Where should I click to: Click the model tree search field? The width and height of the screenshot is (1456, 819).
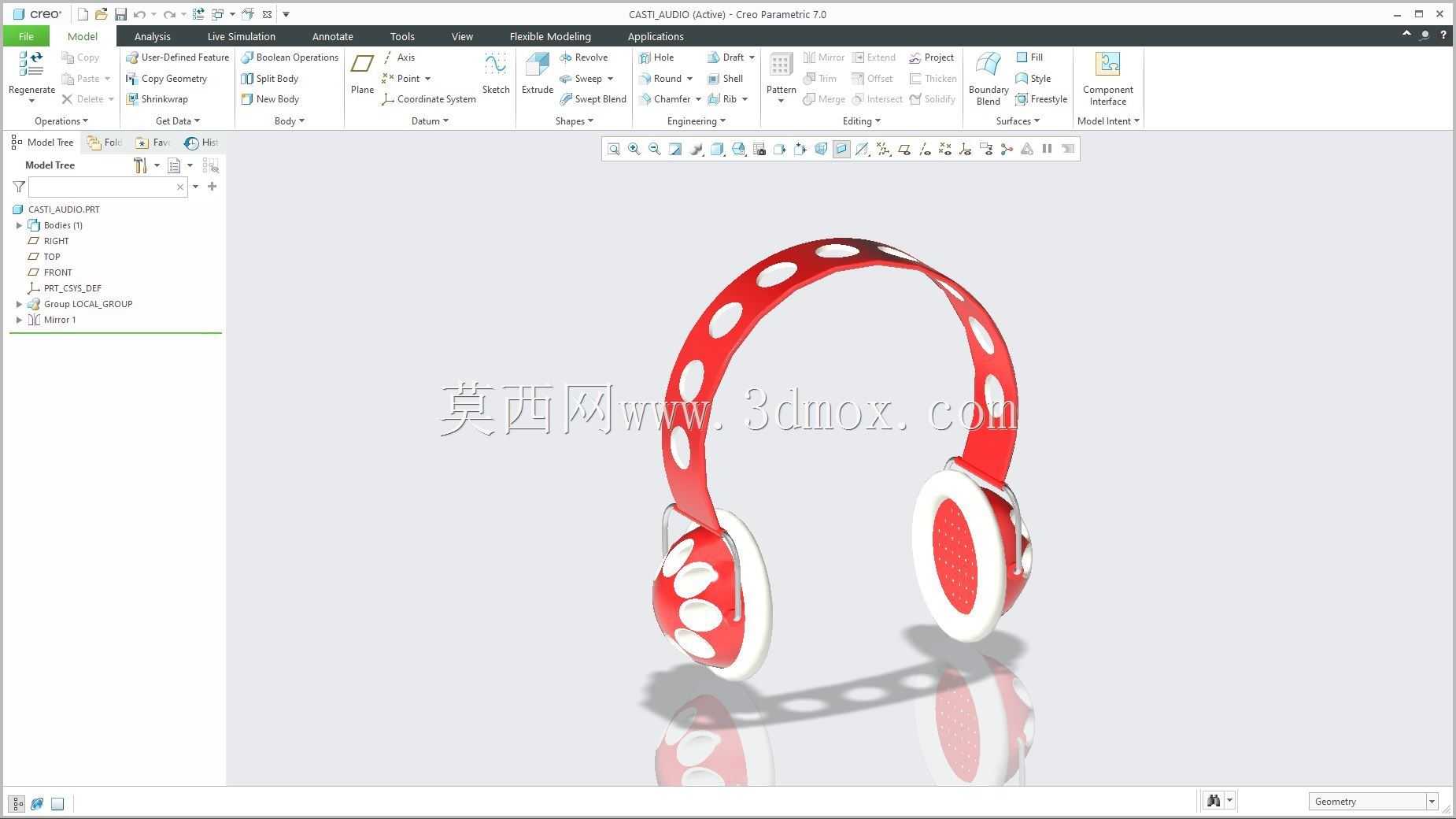(108, 187)
